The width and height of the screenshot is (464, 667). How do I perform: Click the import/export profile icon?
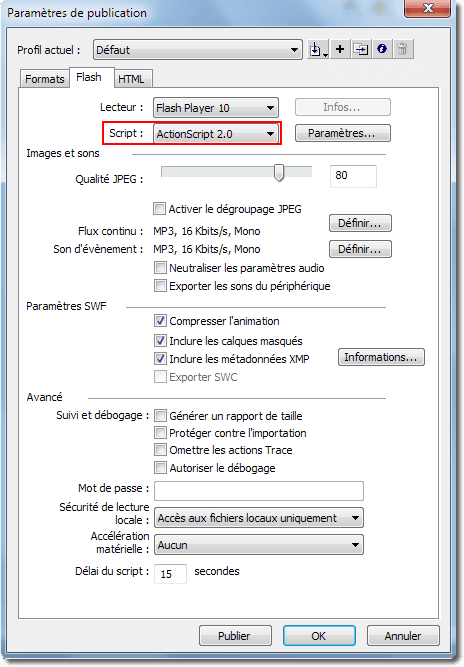pyautogui.click(x=318, y=50)
